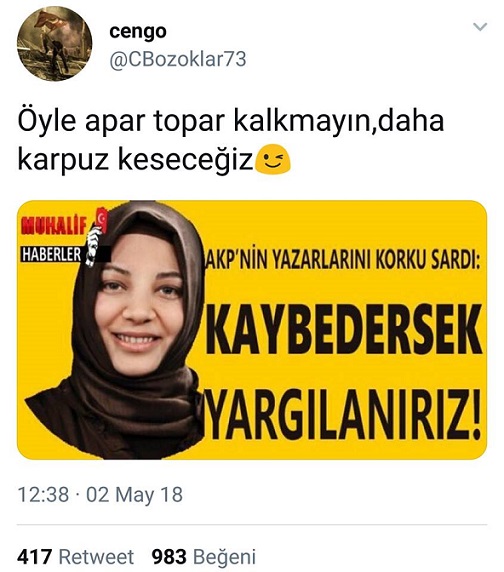View the 417 Retweet list
Image resolution: width=504 pixels, height=572 pixels.
[x=75, y=557]
